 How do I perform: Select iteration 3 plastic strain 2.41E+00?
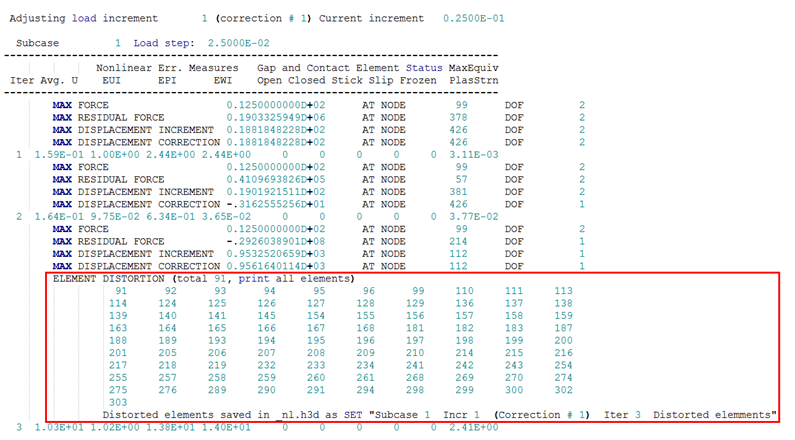click(x=474, y=427)
